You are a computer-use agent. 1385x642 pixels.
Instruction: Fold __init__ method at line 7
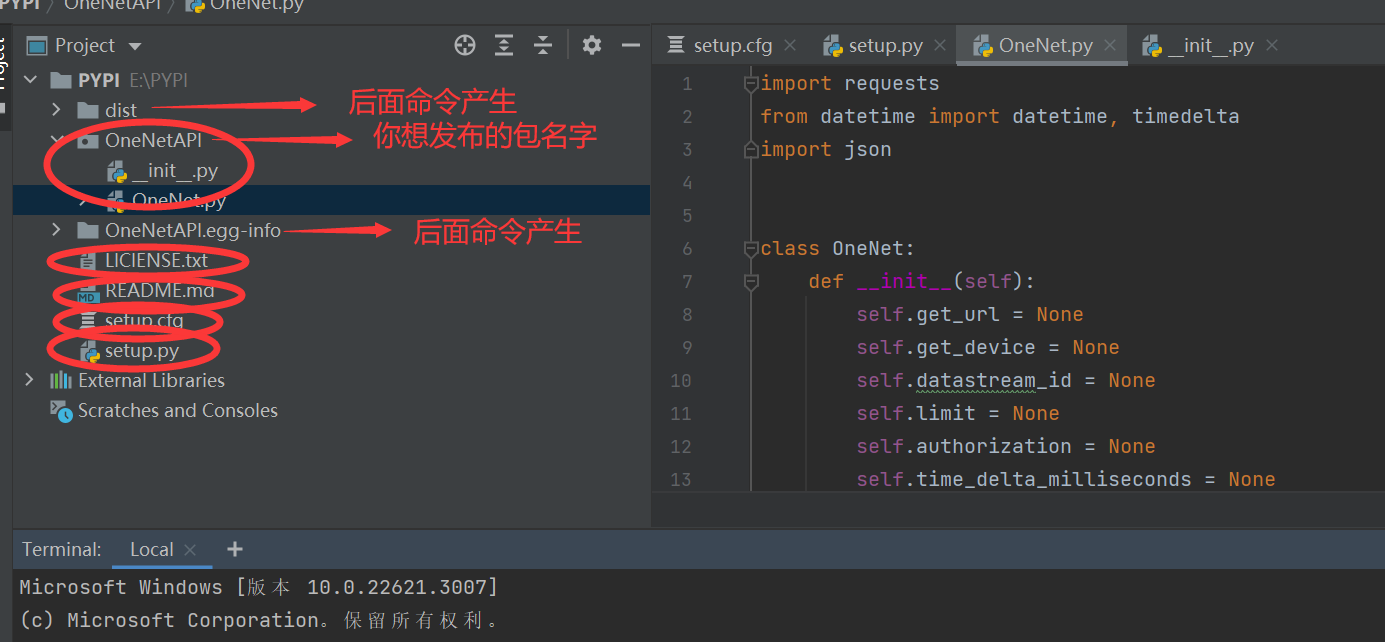click(751, 283)
